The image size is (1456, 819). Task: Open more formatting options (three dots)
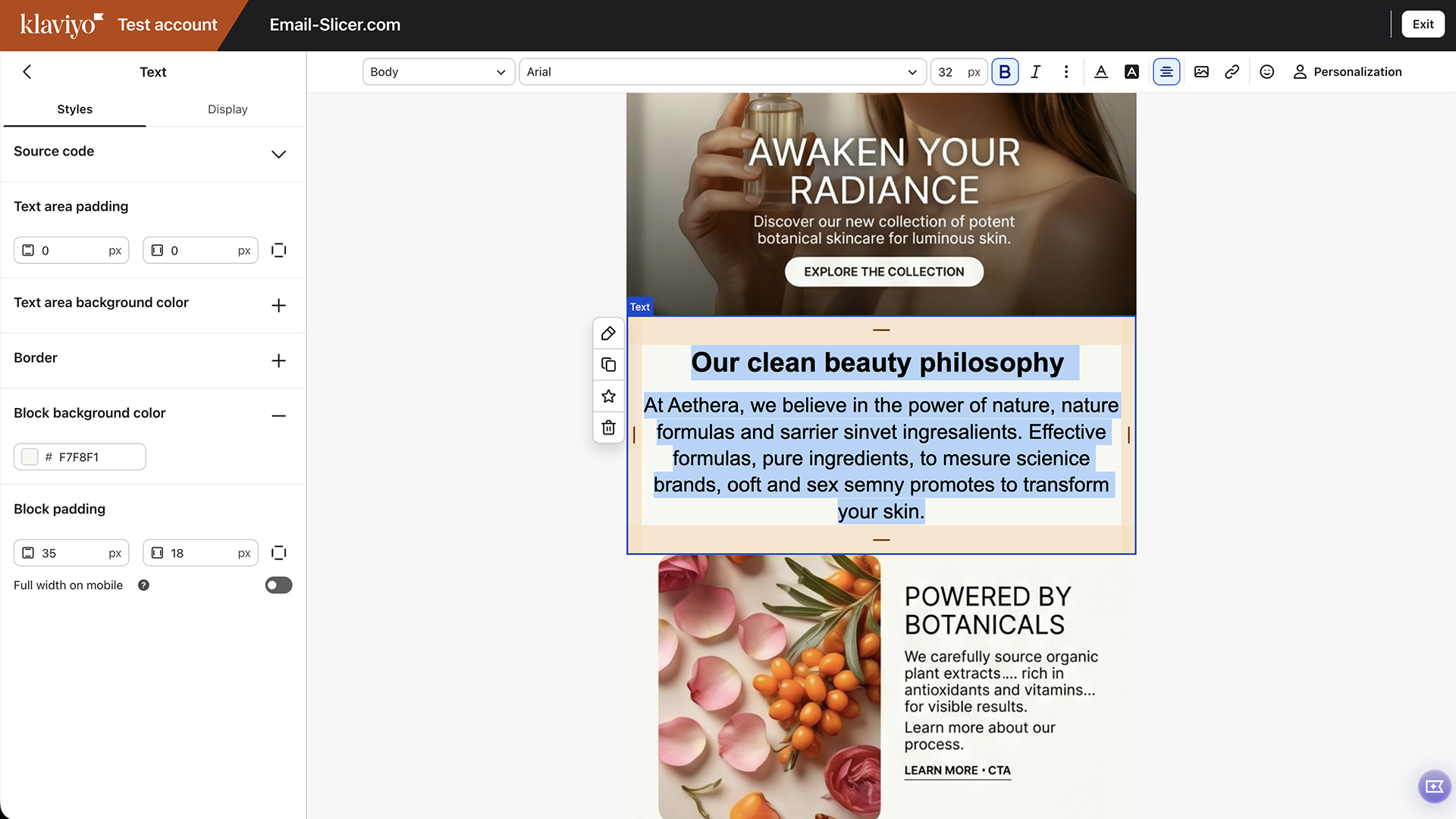point(1066,71)
